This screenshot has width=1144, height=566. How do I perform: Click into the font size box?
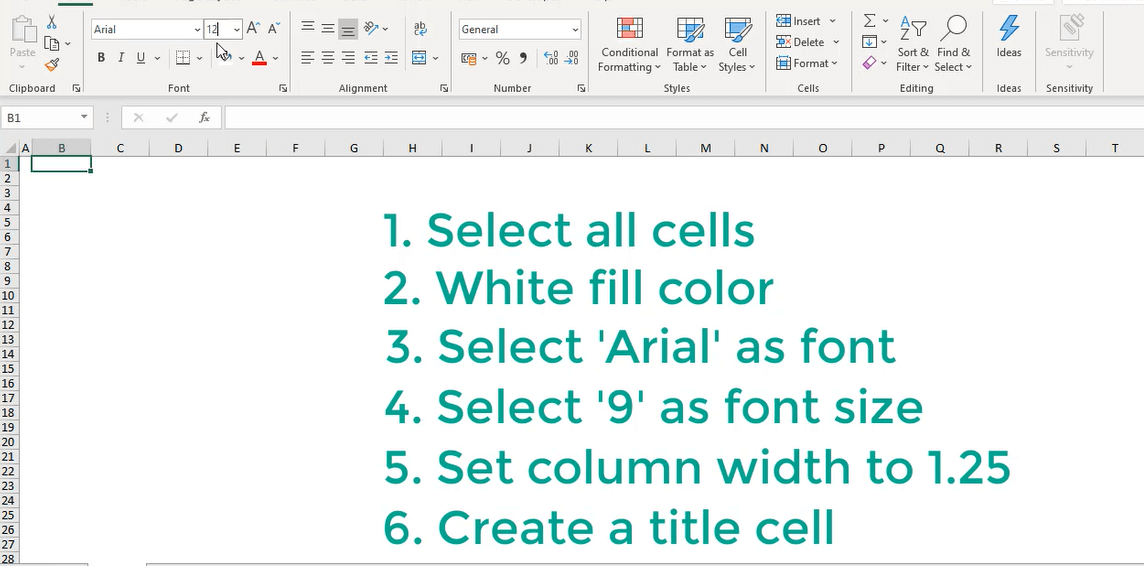217,29
